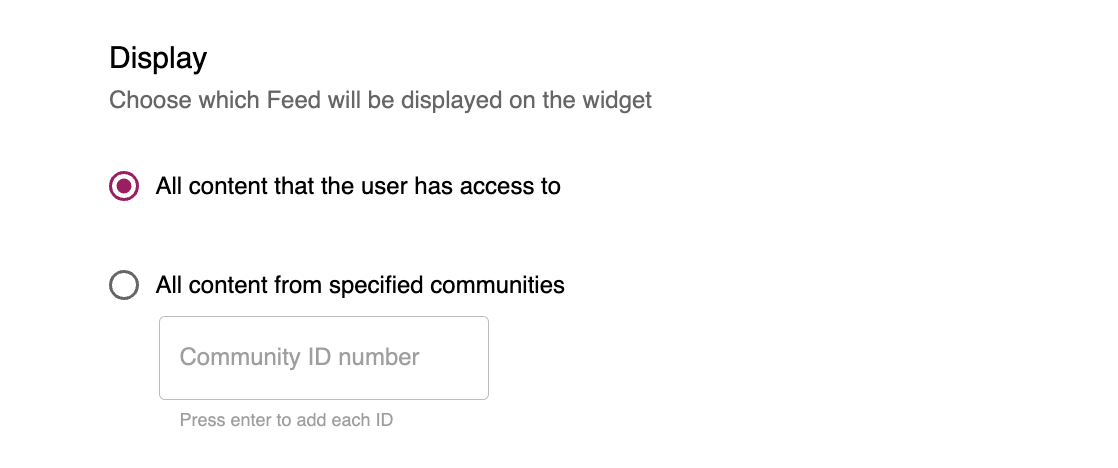Viewport: 1118px width, 468px height.
Task: Focus the text box under specified communities
Action: tap(323, 358)
